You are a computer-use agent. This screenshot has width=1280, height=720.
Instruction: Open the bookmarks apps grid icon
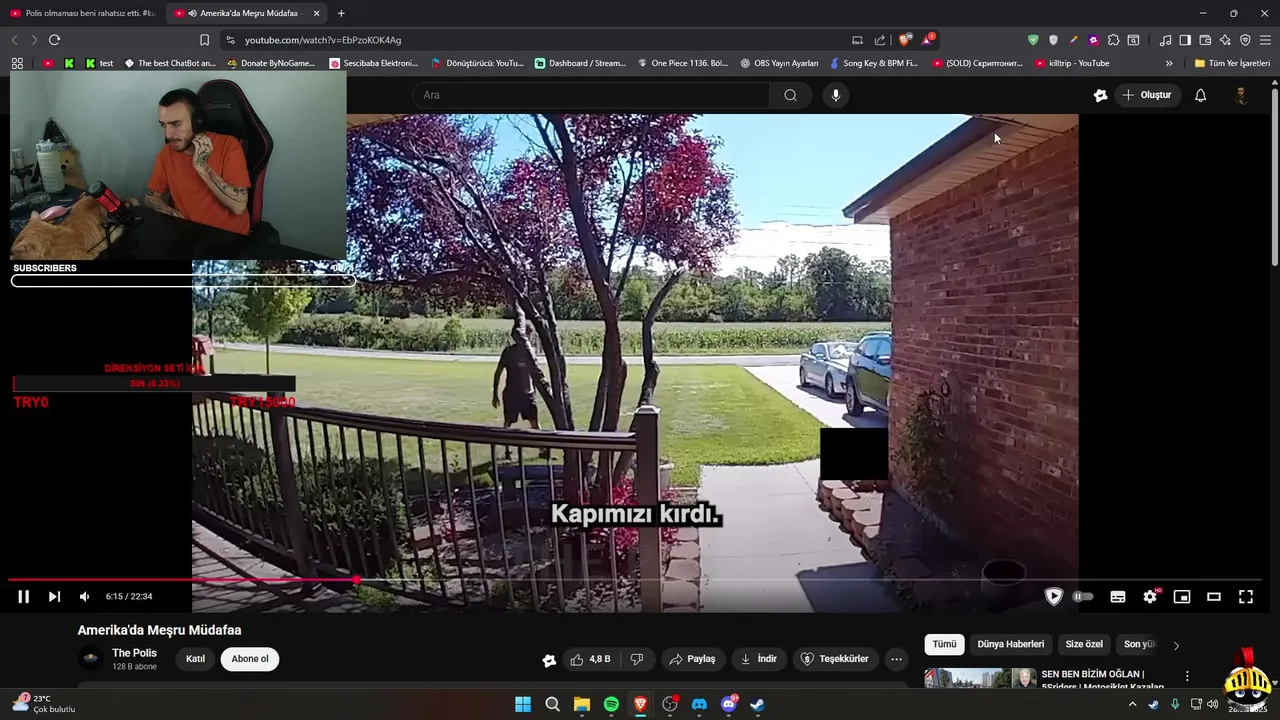[17, 63]
